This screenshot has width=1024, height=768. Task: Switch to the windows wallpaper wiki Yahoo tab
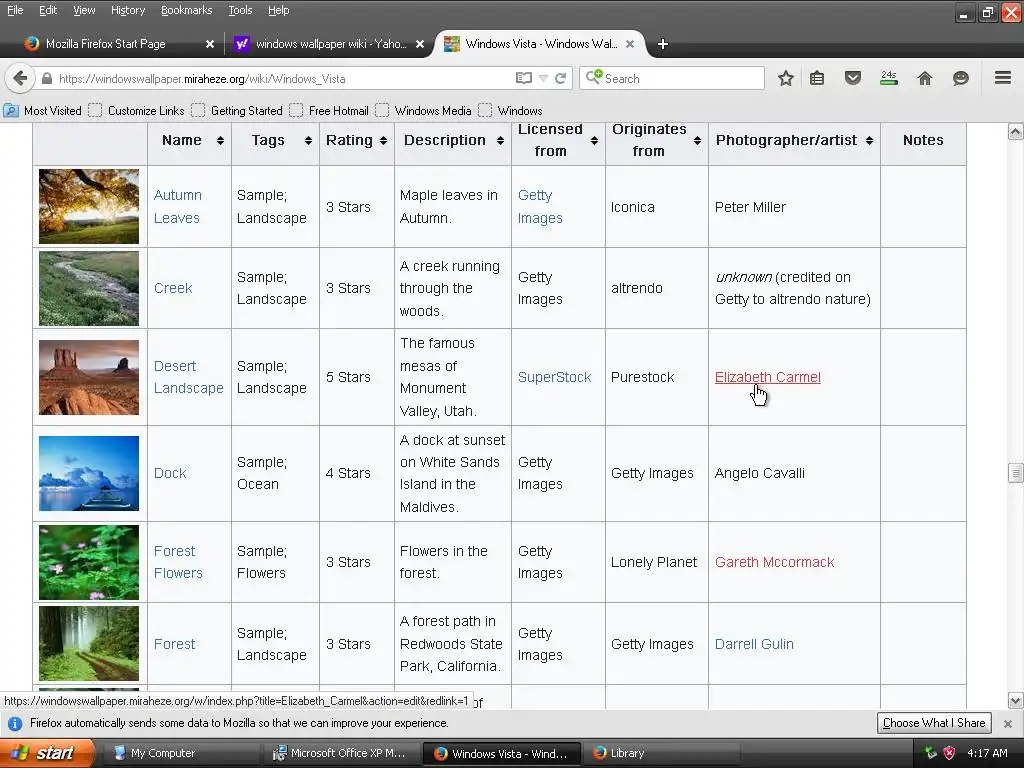pos(330,44)
